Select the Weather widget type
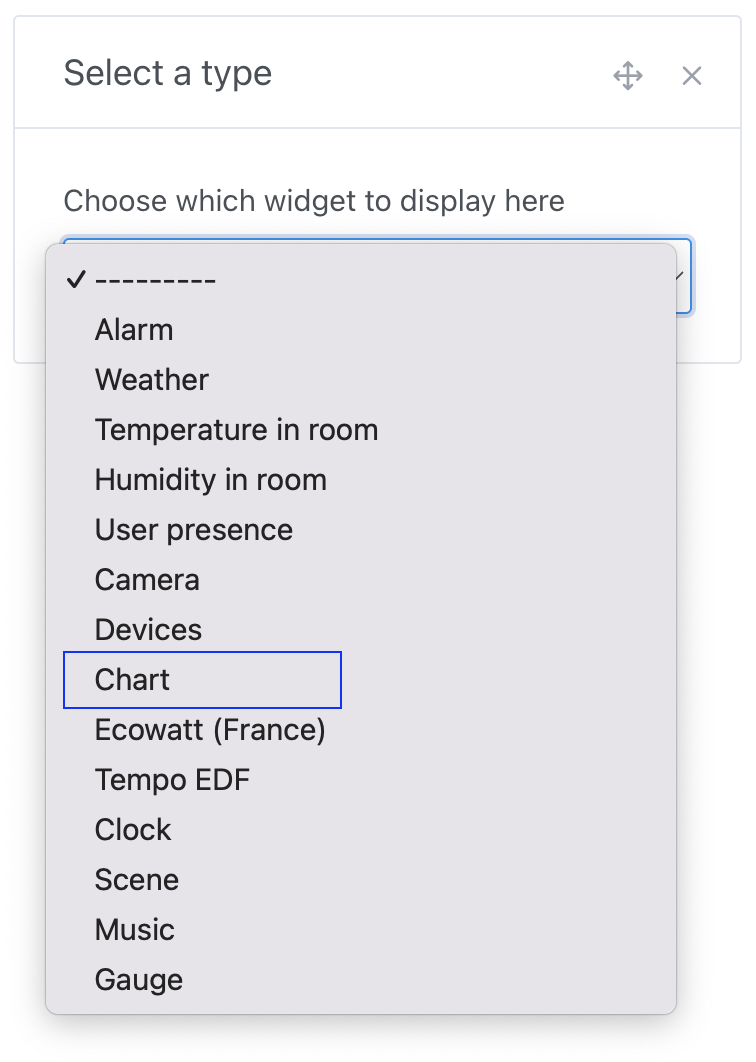This screenshot has width=756, height=1062. tap(151, 380)
